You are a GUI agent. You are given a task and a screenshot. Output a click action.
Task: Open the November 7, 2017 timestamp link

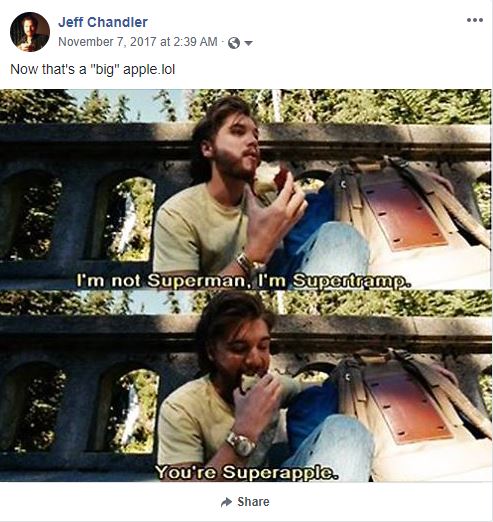[138, 42]
